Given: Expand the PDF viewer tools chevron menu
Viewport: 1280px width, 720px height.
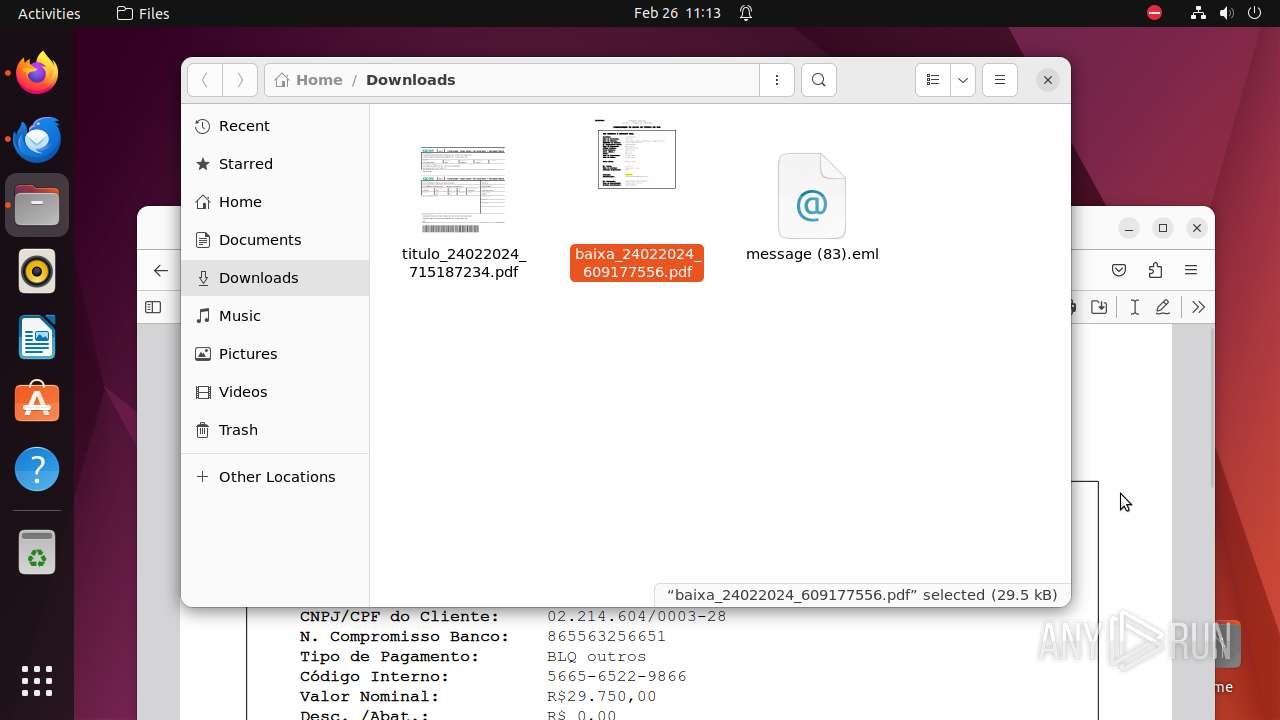Looking at the screenshot, I should coord(1198,307).
